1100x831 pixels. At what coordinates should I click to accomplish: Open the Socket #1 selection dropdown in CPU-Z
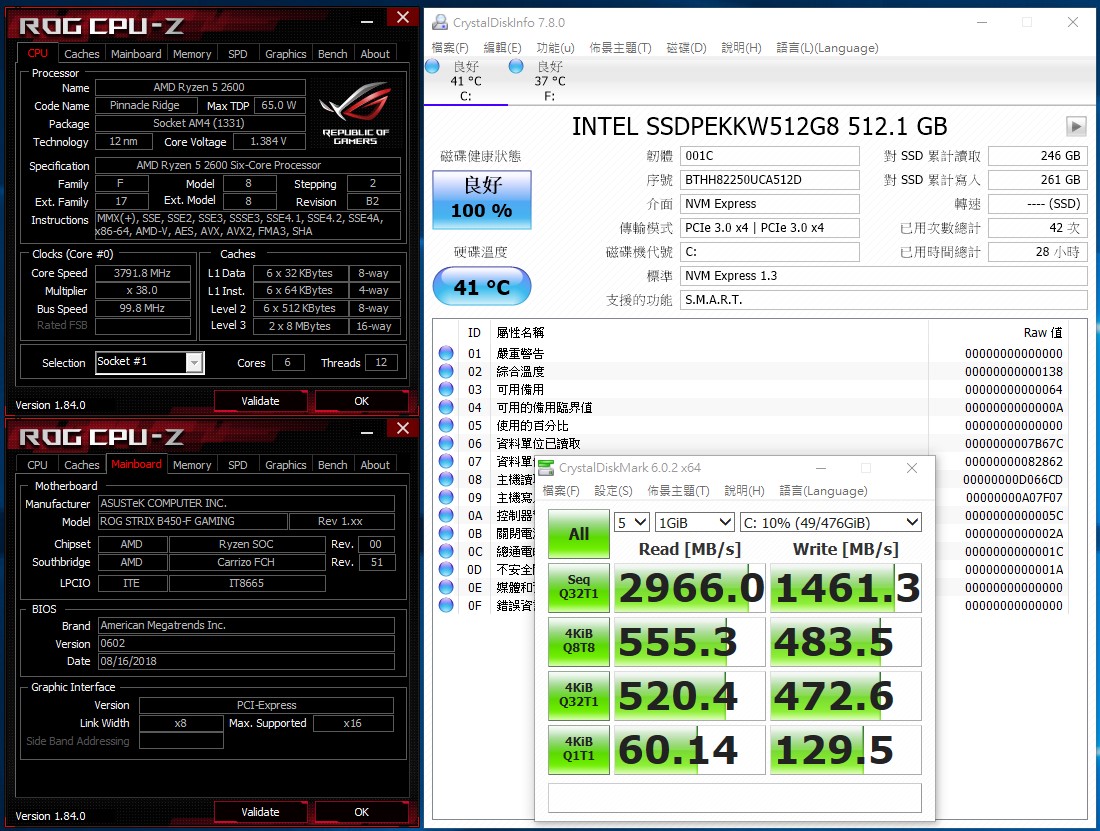[x=194, y=363]
